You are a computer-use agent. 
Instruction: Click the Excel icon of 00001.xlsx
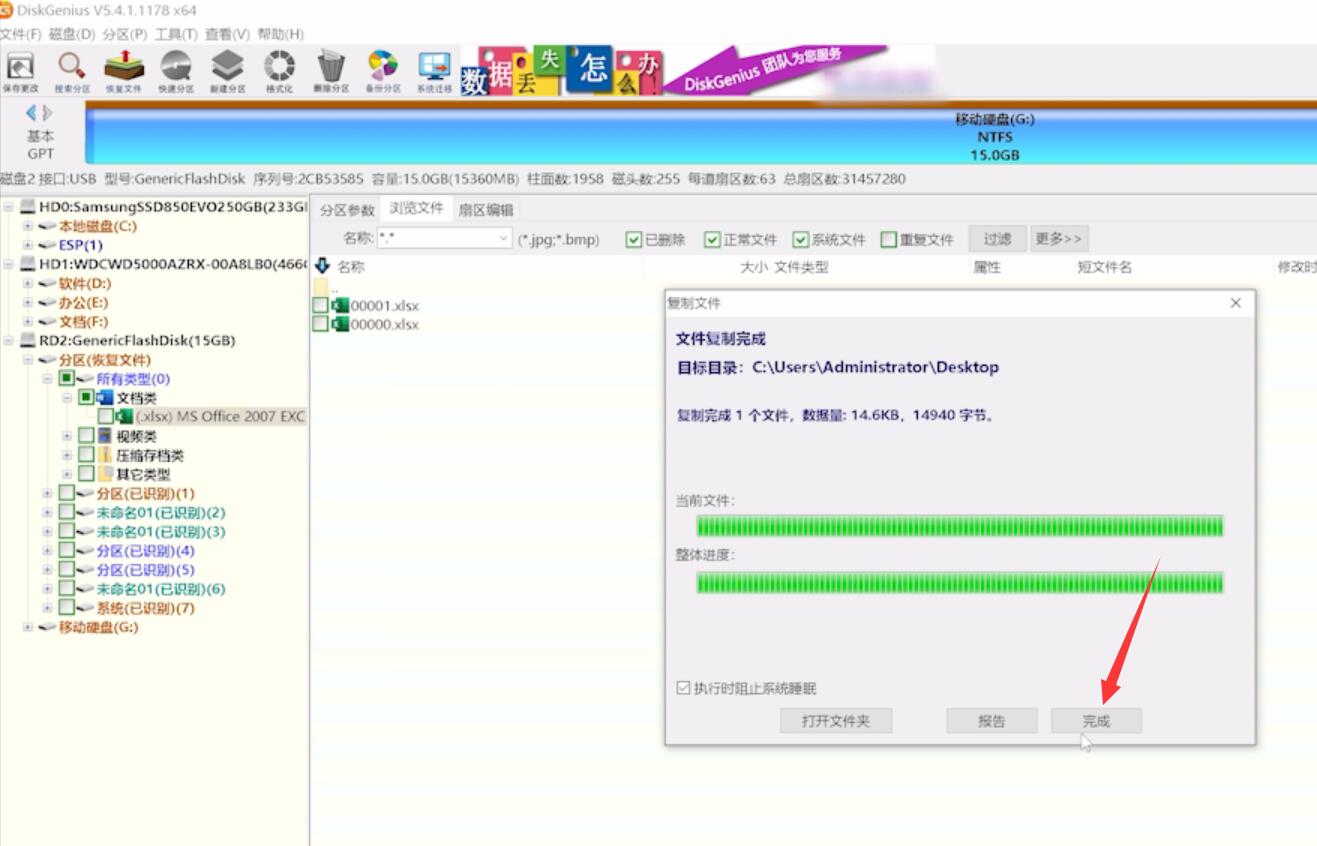point(340,305)
